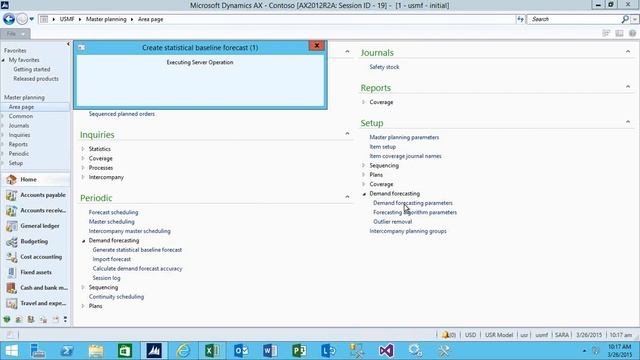
Task: Expand Coverage under Reports
Action: pyautogui.click(x=363, y=102)
